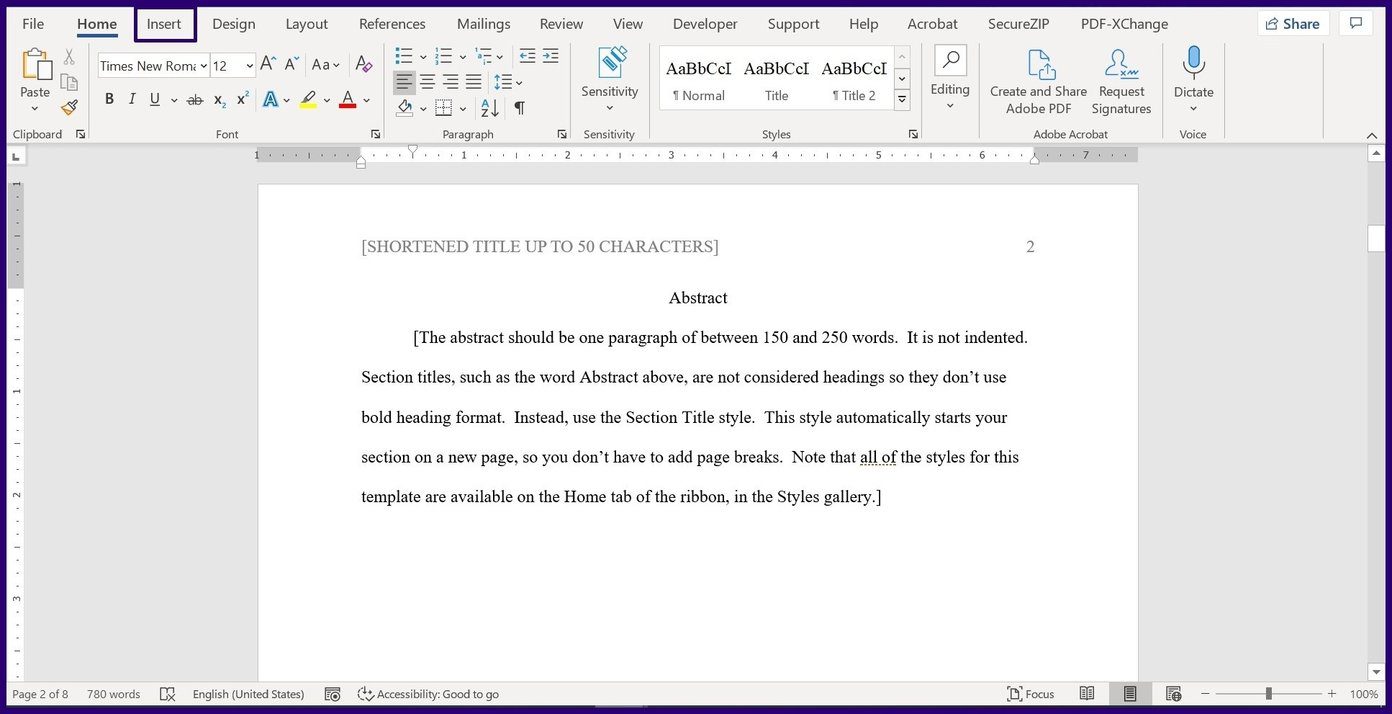Click English (United States) language

pyautogui.click(x=248, y=694)
